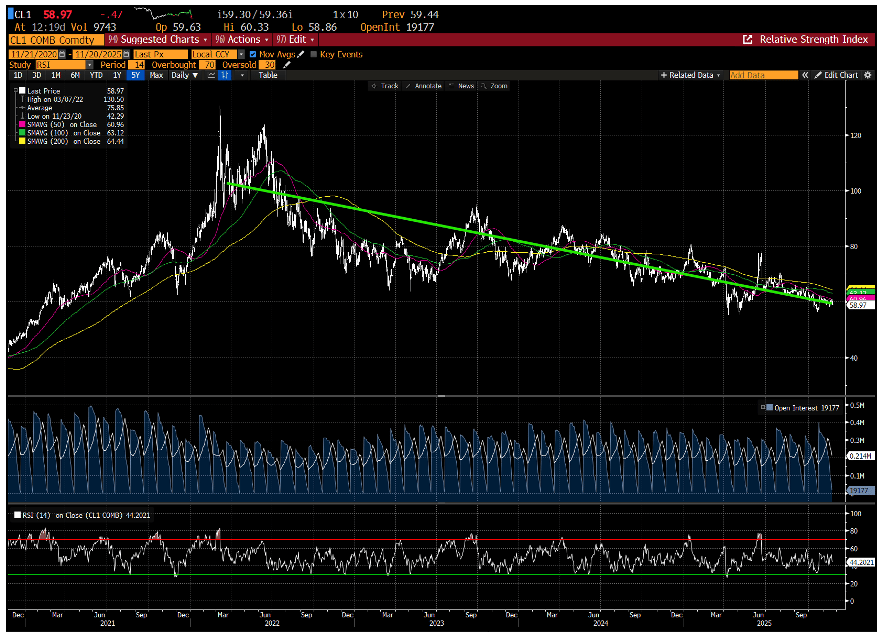Screen dimensions: 882x637
Task: Click the RSI Period value 14
Action: click(137, 65)
